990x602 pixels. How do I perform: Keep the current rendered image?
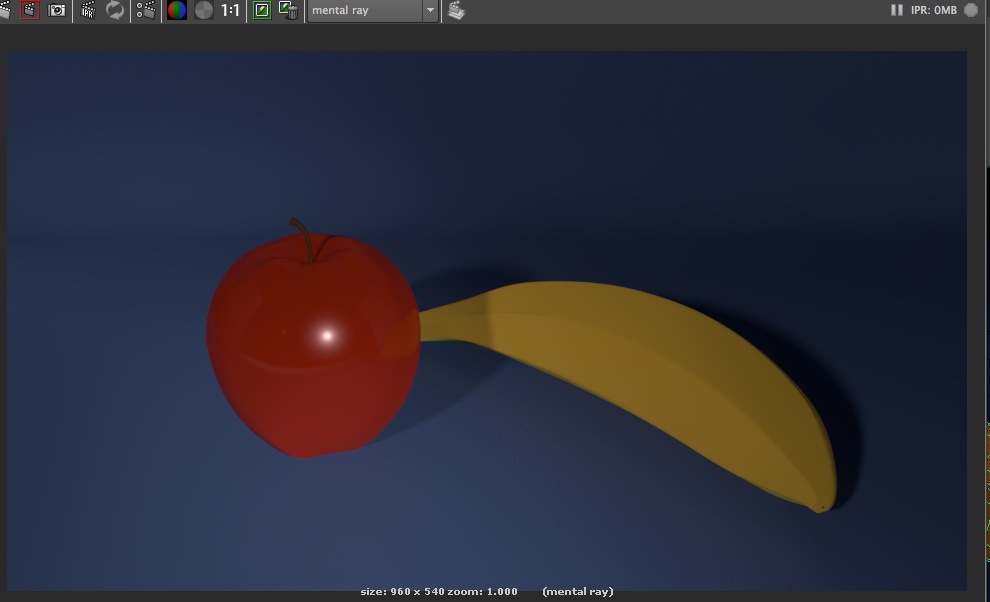tap(262, 10)
